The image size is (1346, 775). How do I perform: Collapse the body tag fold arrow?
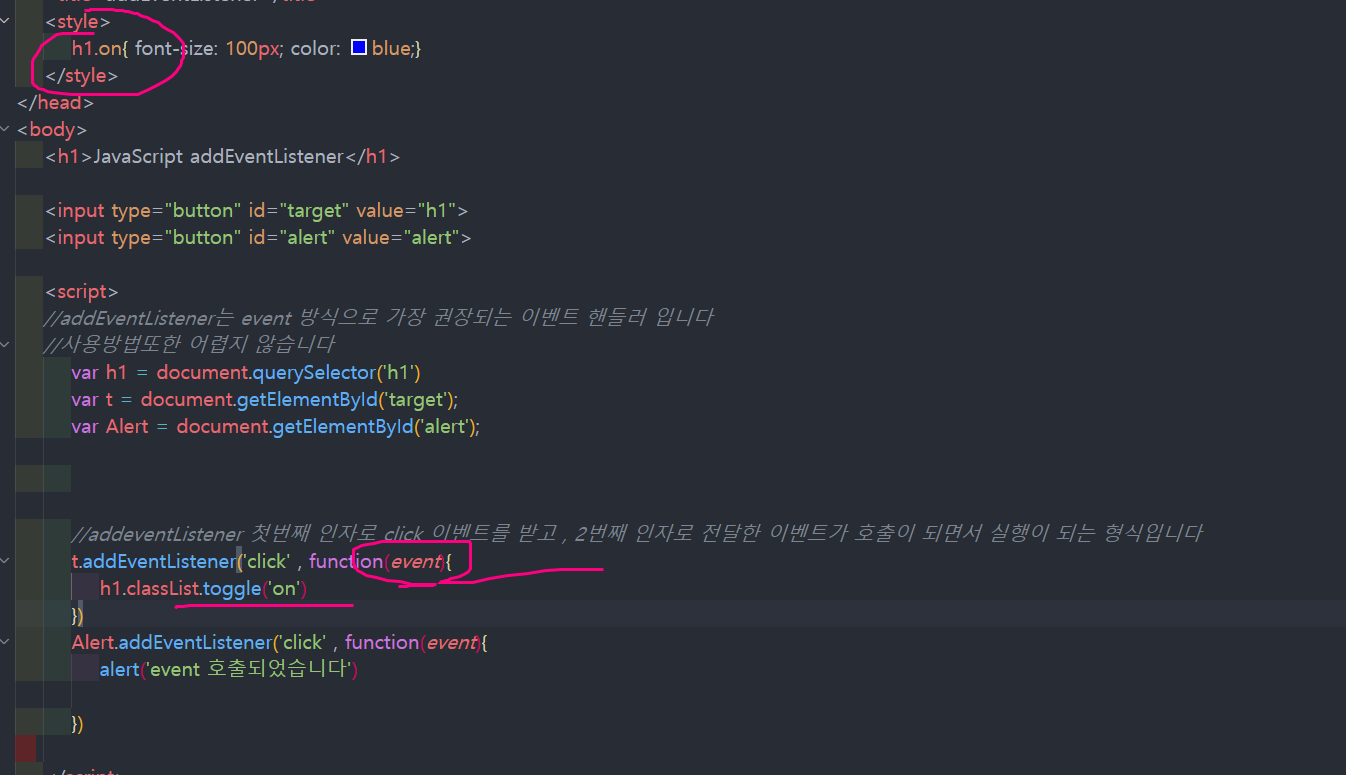point(7,129)
